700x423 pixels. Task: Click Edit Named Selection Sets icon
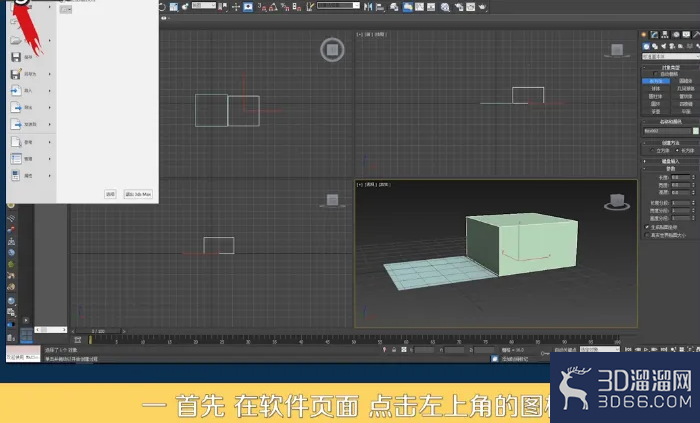[309, 7]
